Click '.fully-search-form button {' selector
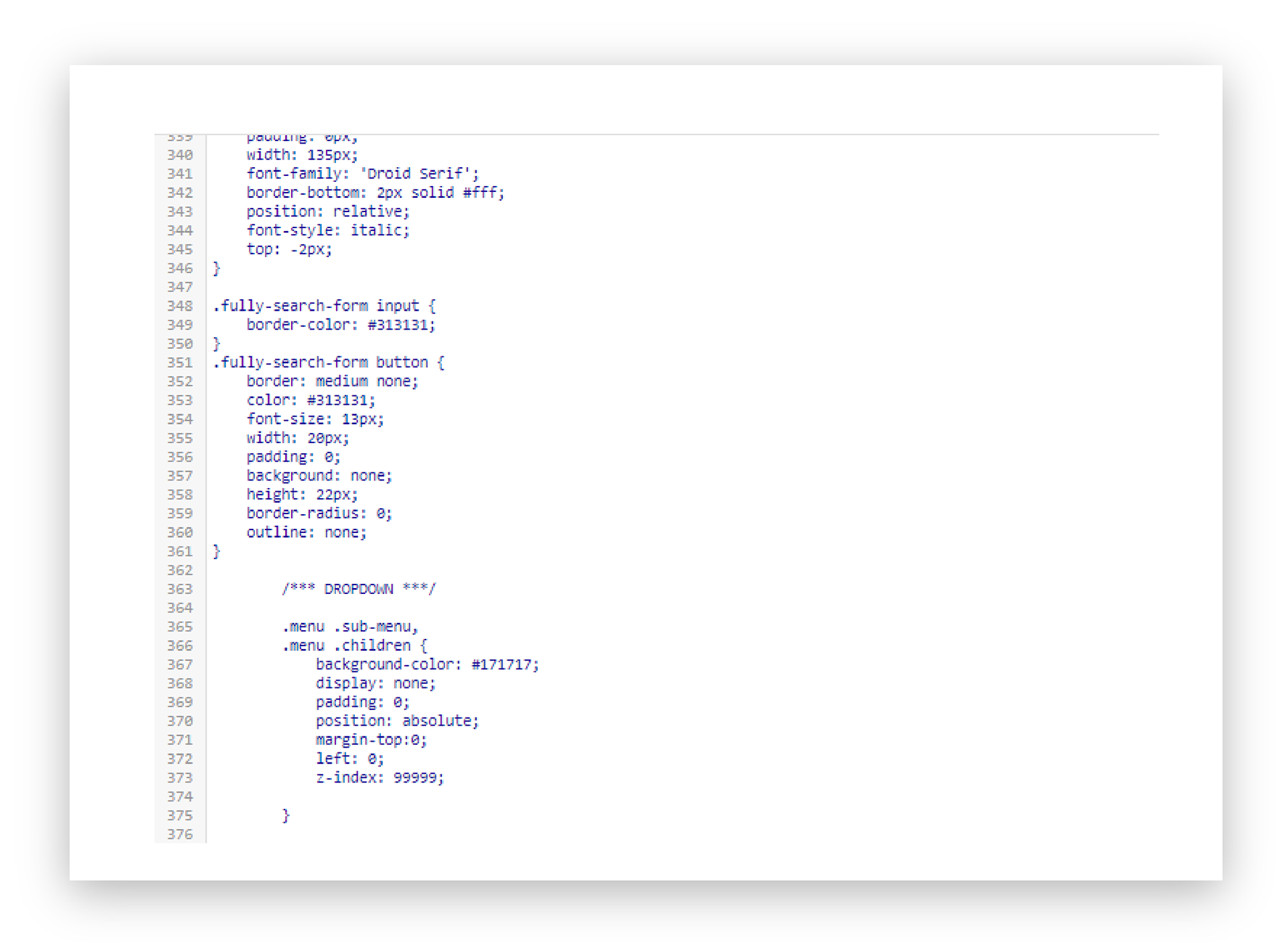The width and height of the screenshot is (1288, 943). pyautogui.click(x=329, y=362)
